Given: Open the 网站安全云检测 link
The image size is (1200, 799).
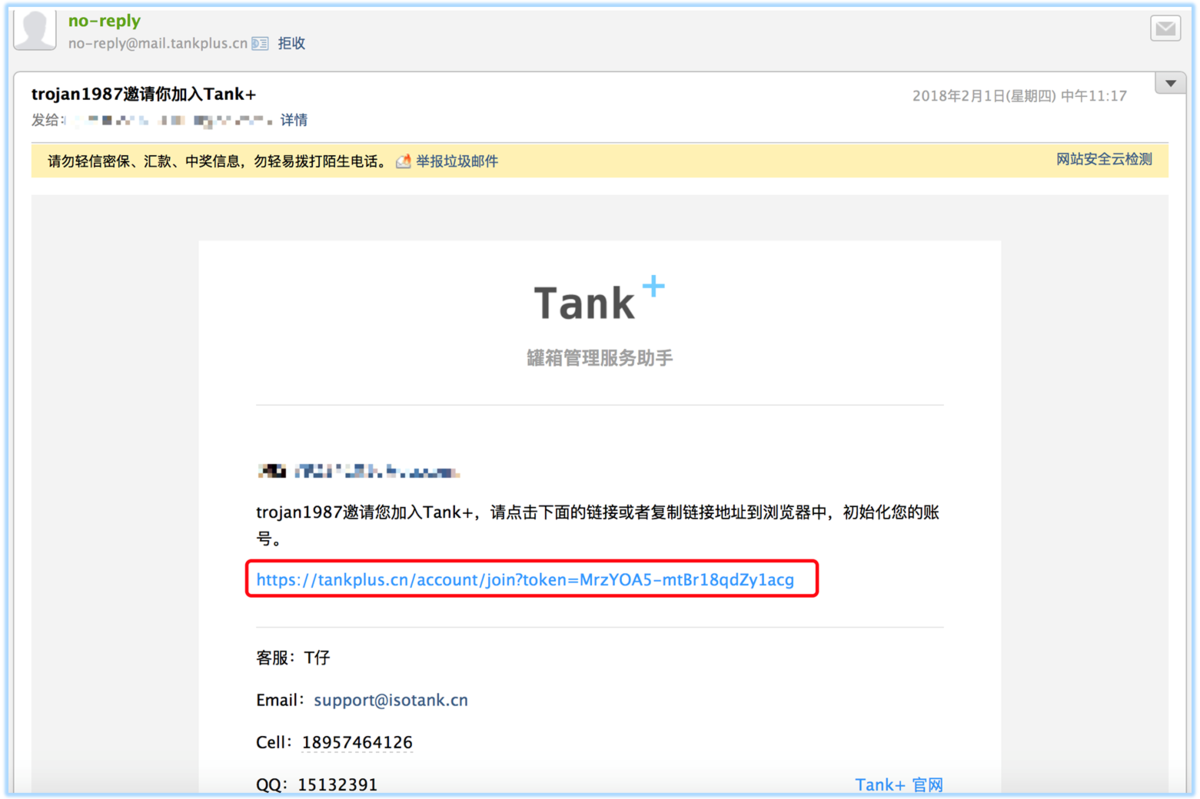Looking at the screenshot, I should (1104, 159).
